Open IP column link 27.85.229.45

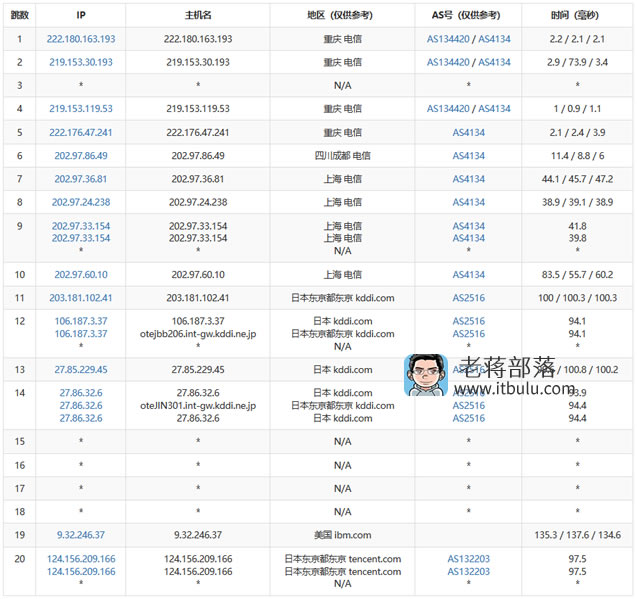click(81, 369)
